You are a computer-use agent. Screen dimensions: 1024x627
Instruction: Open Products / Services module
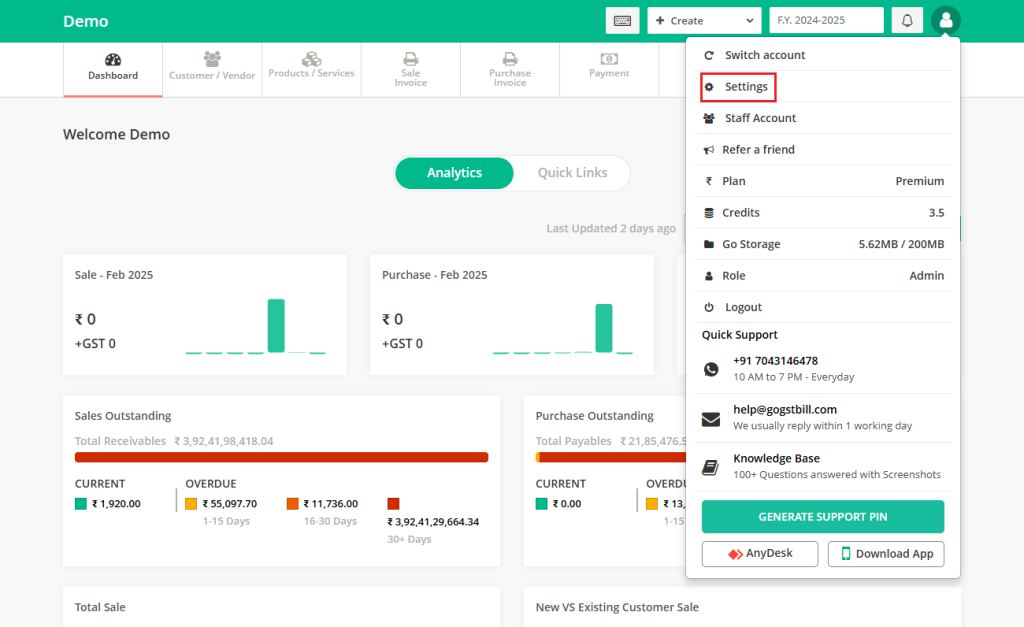(x=312, y=67)
